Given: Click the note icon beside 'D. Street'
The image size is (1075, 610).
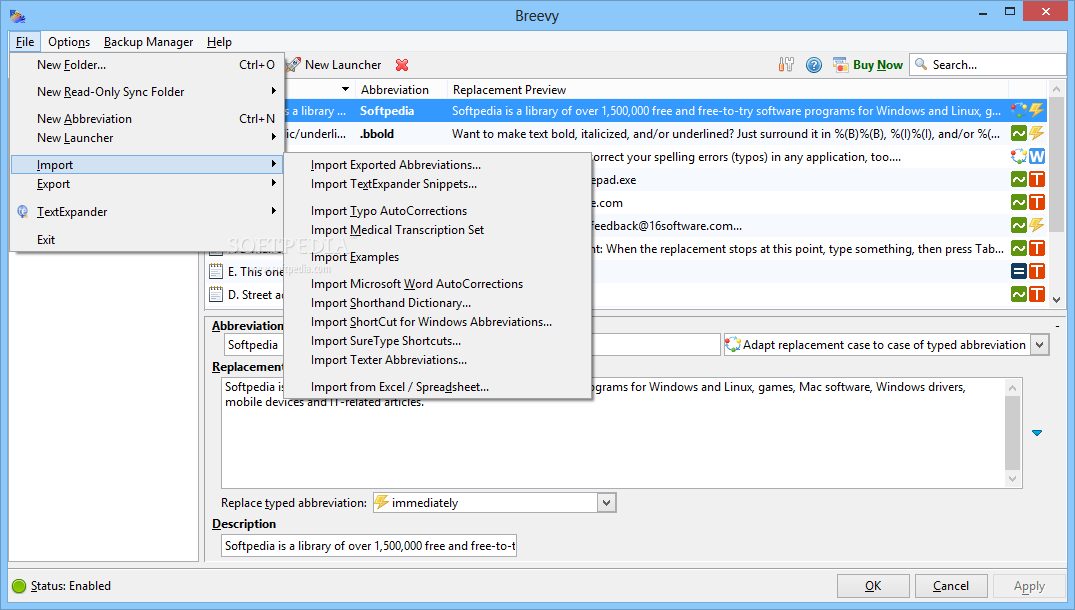Looking at the screenshot, I should click(x=216, y=295).
